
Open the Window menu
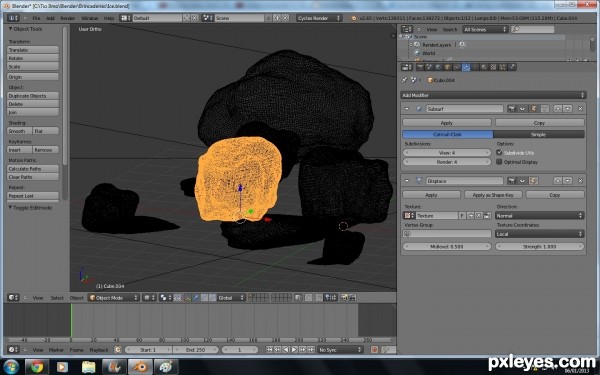point(90,18)
